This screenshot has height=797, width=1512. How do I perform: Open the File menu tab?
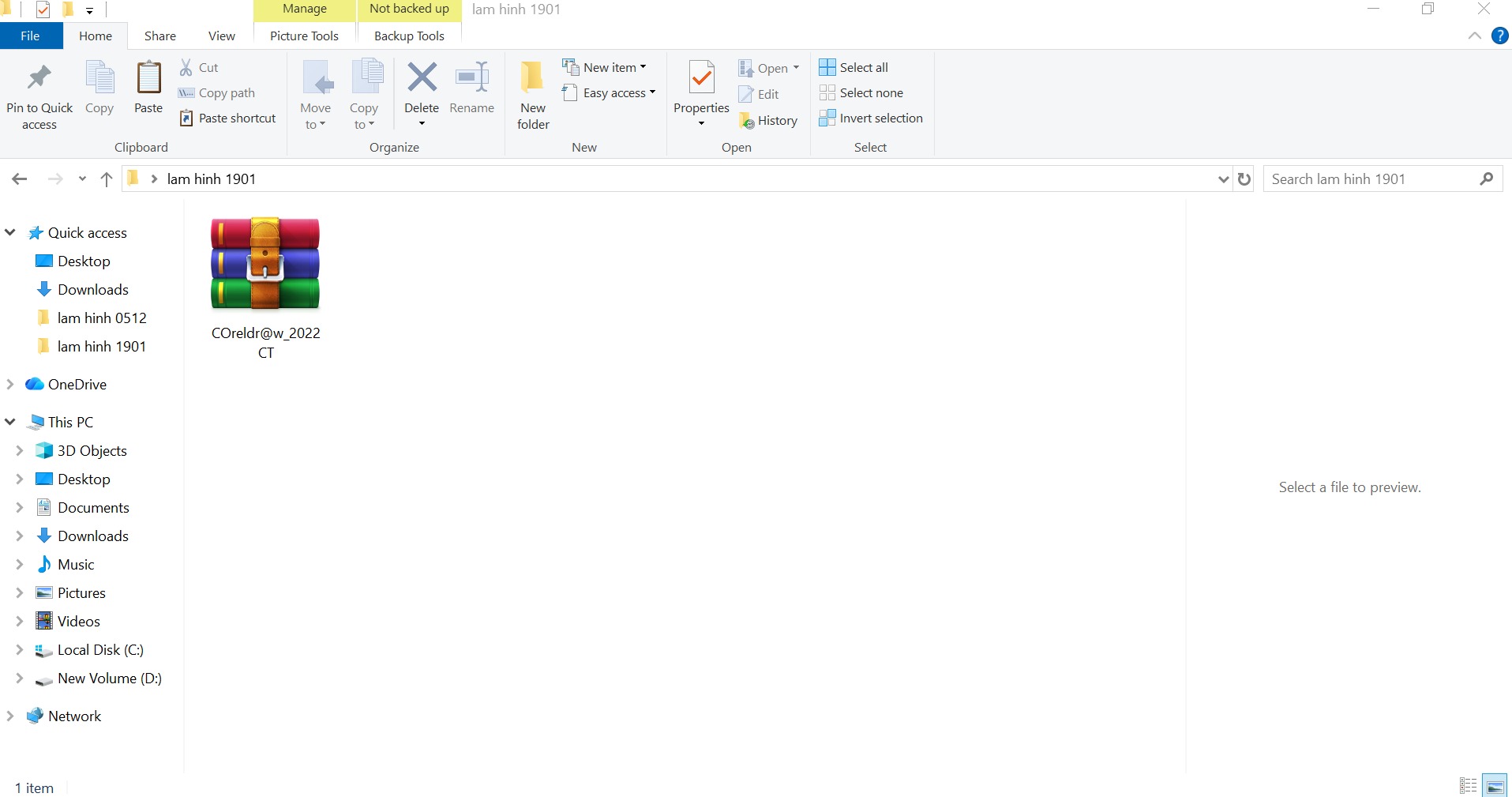click(30, 36)
